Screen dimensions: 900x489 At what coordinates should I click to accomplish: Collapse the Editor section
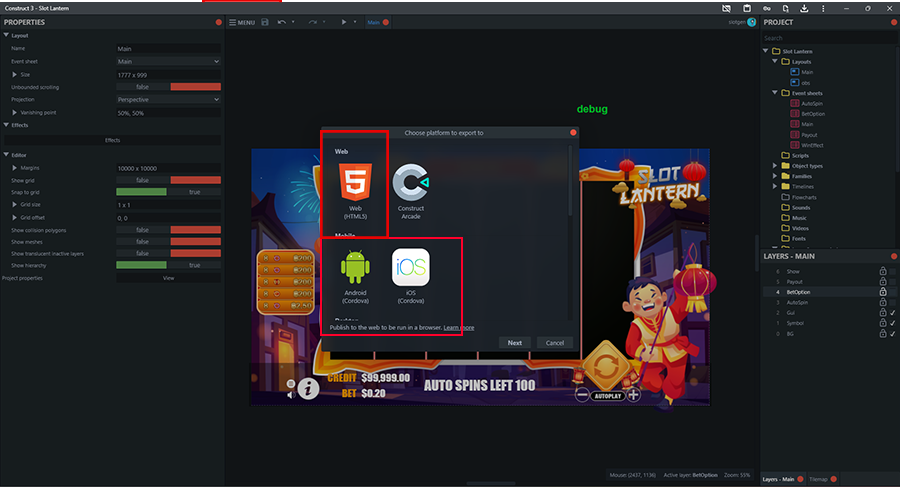tap(6, 155)
